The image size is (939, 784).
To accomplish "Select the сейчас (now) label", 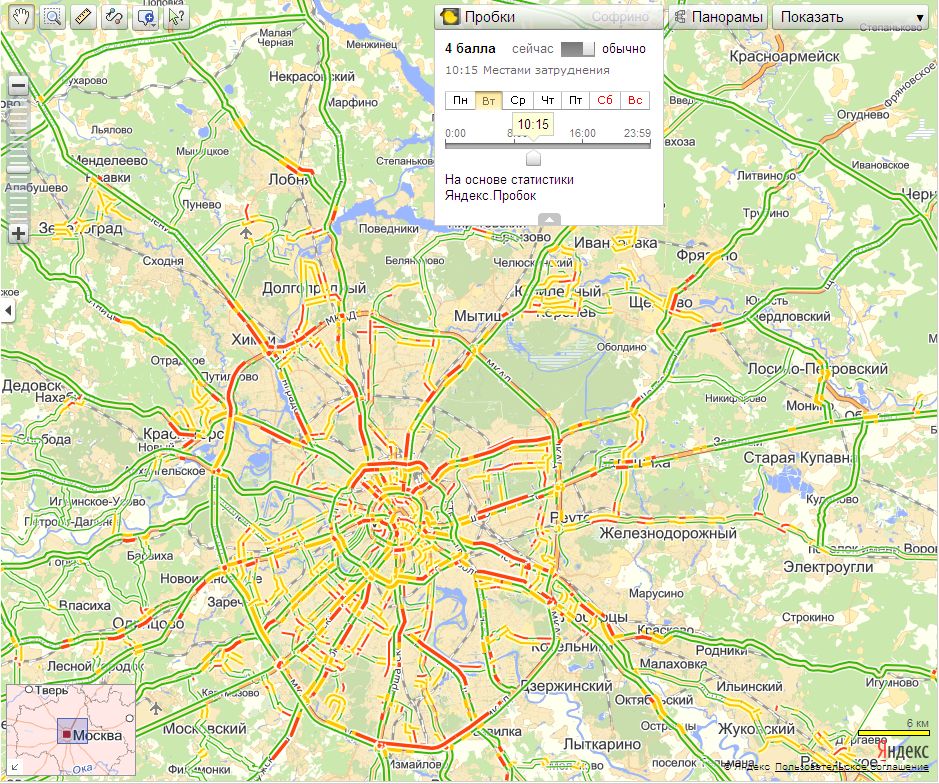I will pyautogui.click(x=532, y=49).
